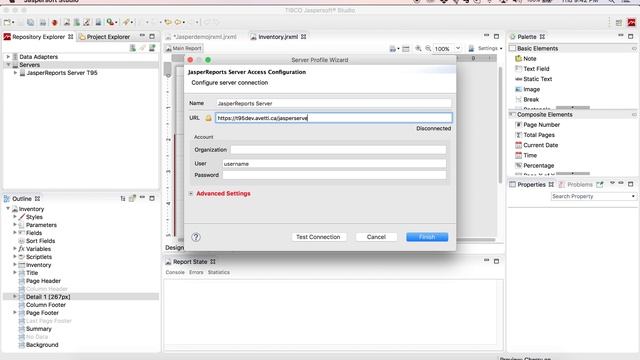Switch to Project Explorer tab
The height and width of the screenshot is (360, 640).
pos(104,37)
